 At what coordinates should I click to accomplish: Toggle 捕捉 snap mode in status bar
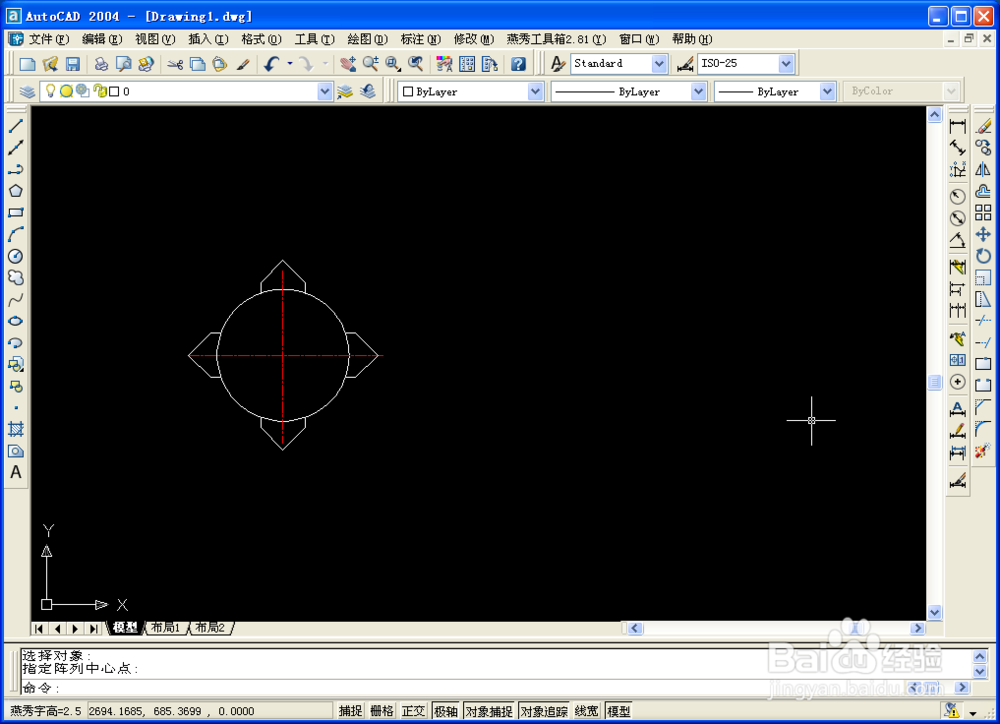(x=350, y=711)
